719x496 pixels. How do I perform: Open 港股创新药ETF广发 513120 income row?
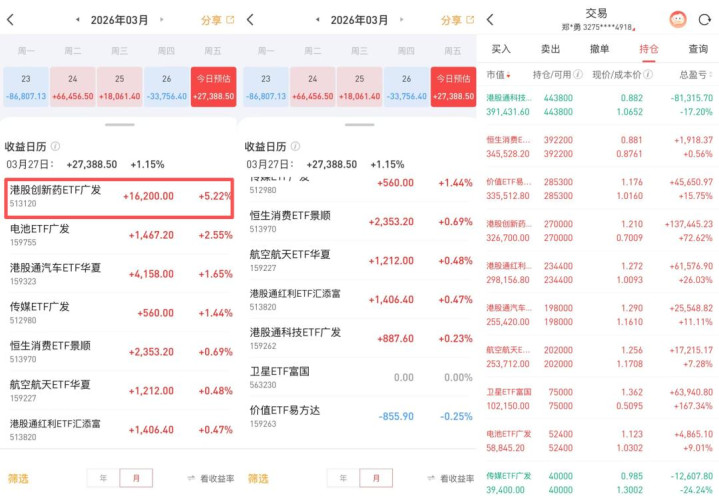pyautogui.click(x=119, y=197)
